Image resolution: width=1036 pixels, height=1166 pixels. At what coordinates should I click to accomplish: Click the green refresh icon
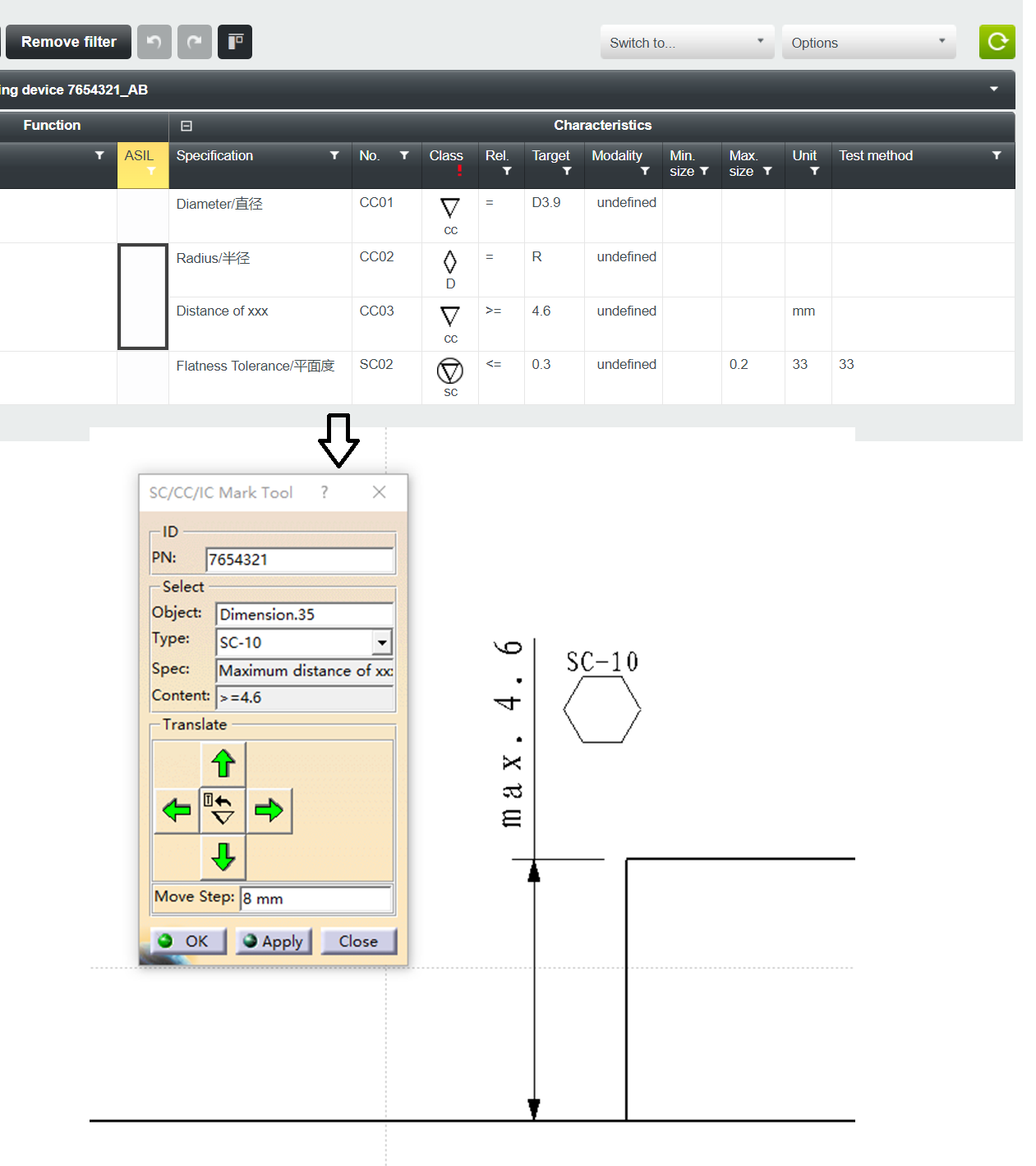tap(997, 42)
